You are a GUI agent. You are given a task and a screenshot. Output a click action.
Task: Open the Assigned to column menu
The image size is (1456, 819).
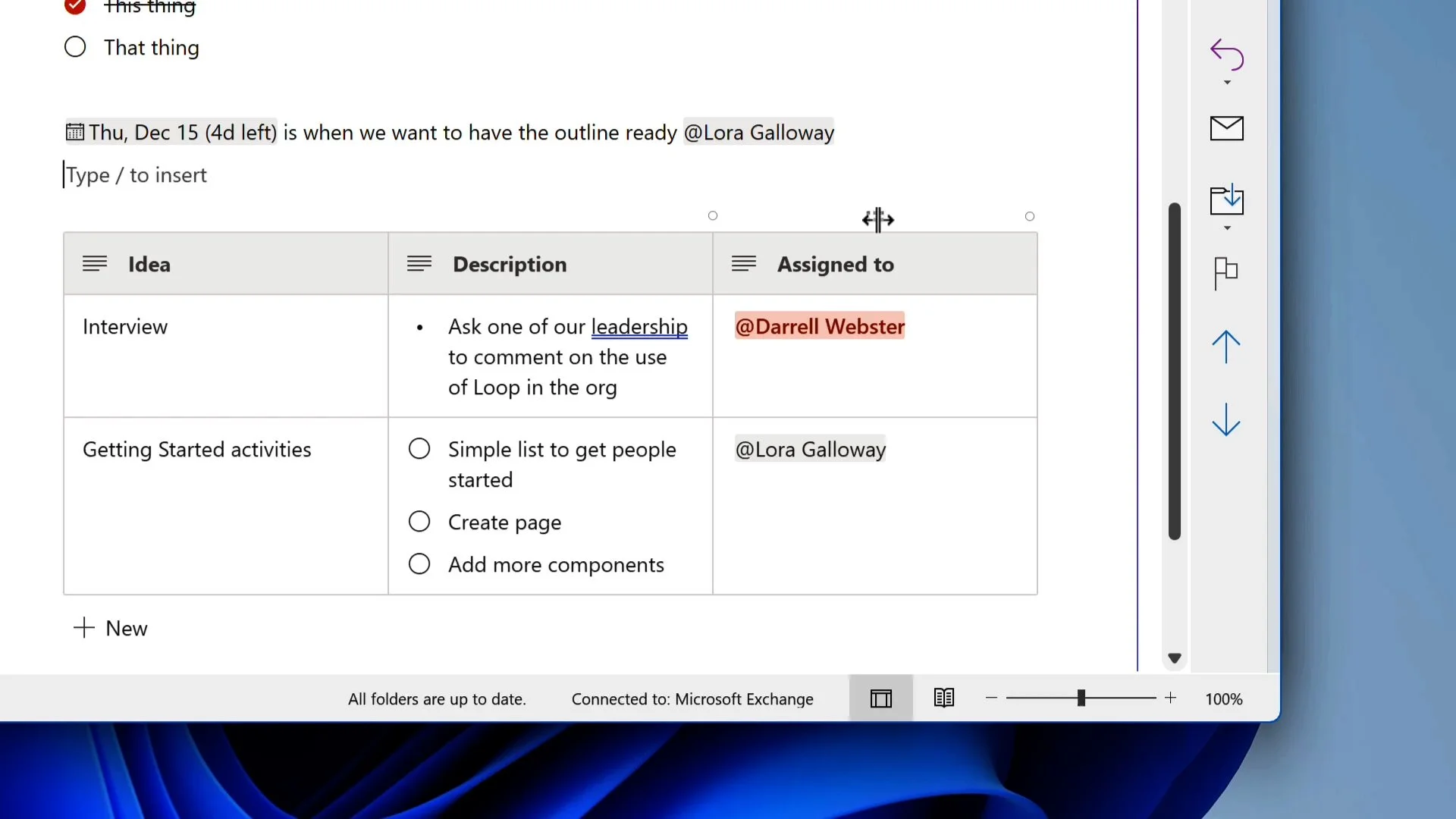pyautogui.click(x=744, y=263)
